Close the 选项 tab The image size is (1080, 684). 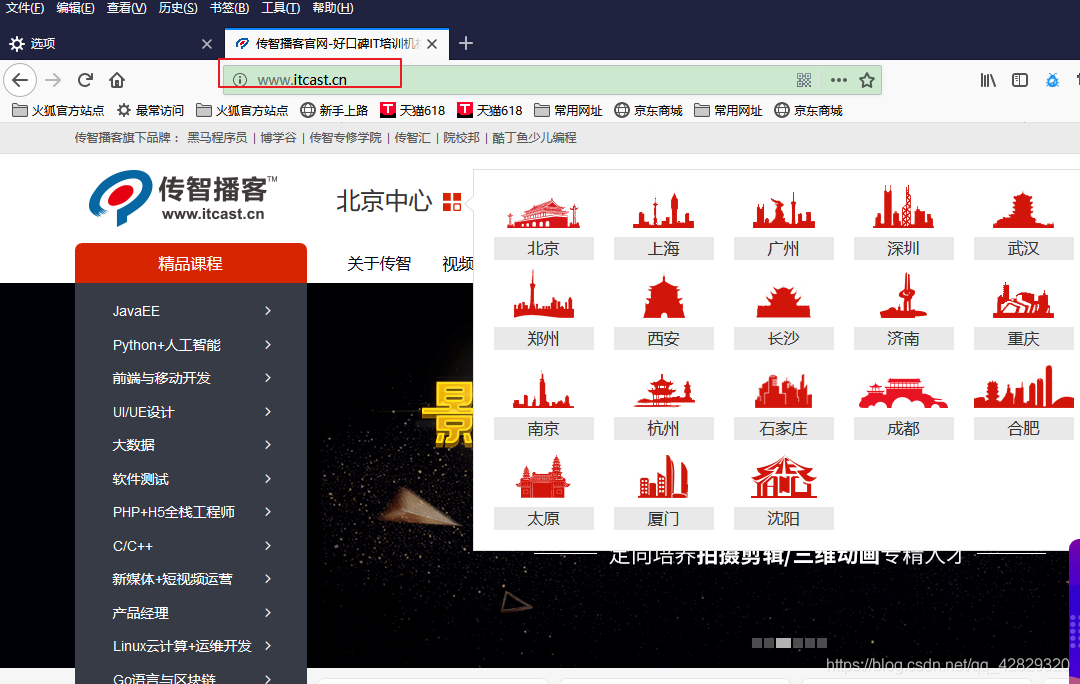coord(207,43)
